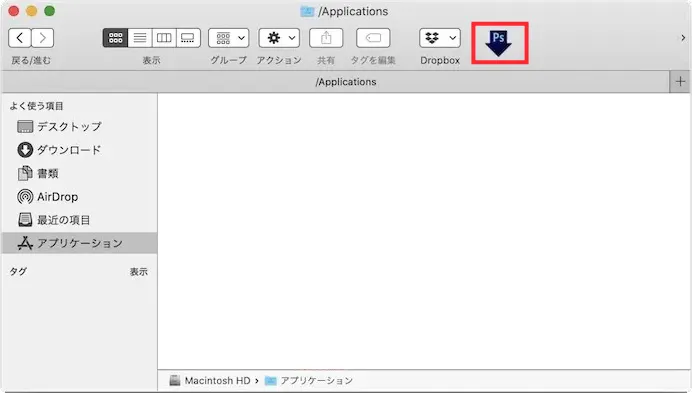Image resolution: width=692 pixels, height=393 pixels.
Task: Click the よく使う項目 sidebar heading
Action: pyautogui.click(x=37, y=106)
